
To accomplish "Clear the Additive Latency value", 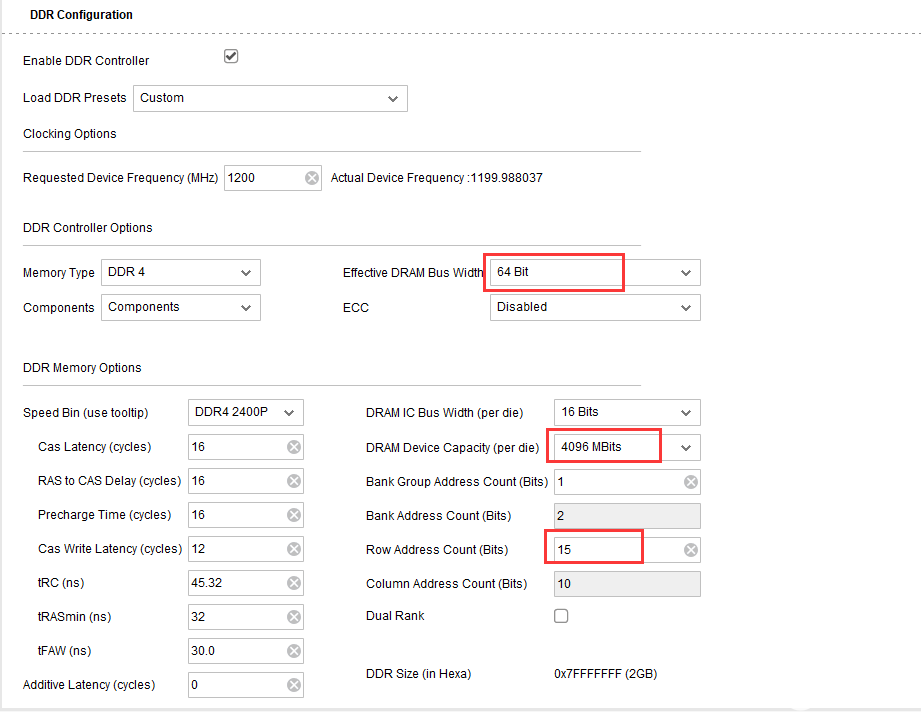I will pos(294,685).
